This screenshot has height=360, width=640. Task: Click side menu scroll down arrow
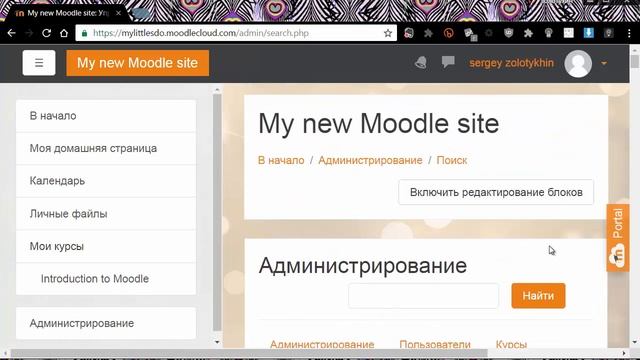tap(217, 342)
